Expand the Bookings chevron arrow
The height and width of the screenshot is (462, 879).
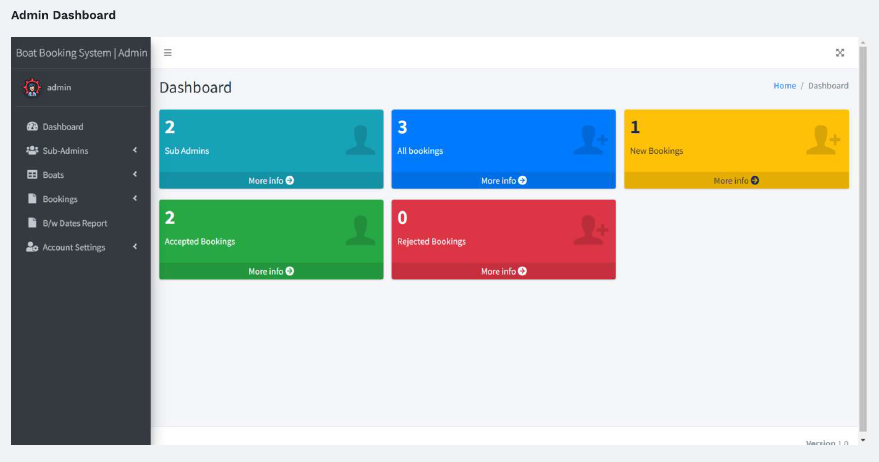(135, 198)
